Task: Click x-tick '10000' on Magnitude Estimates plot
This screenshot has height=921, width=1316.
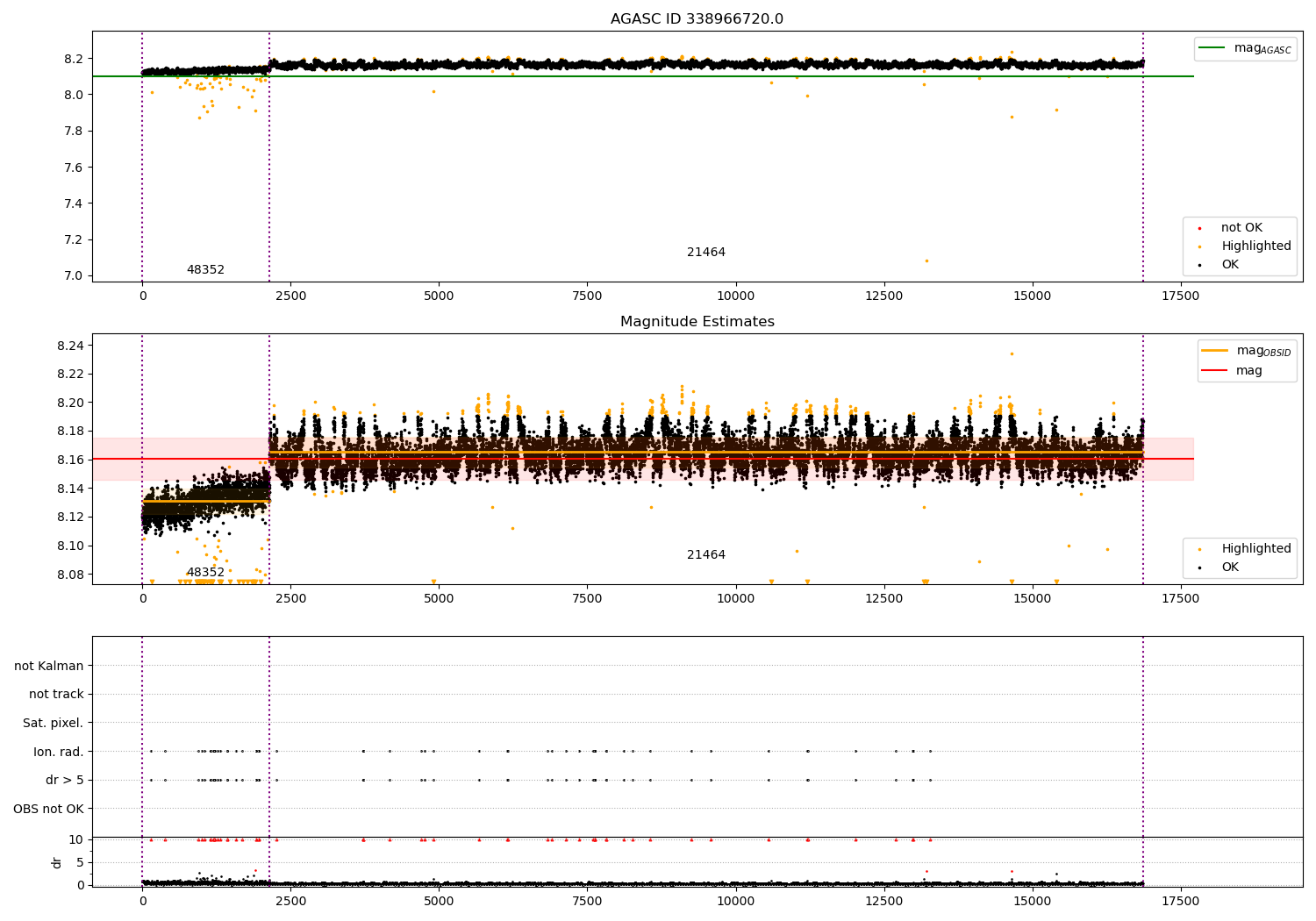Action: (735, 599)
